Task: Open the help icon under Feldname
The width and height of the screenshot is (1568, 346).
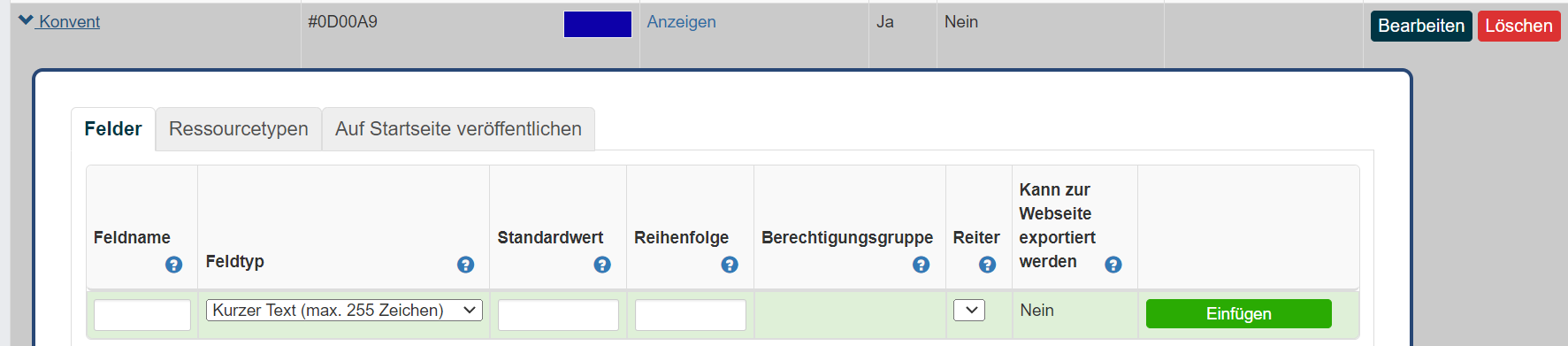Action: pyautogui.click(x=174, y=265)
